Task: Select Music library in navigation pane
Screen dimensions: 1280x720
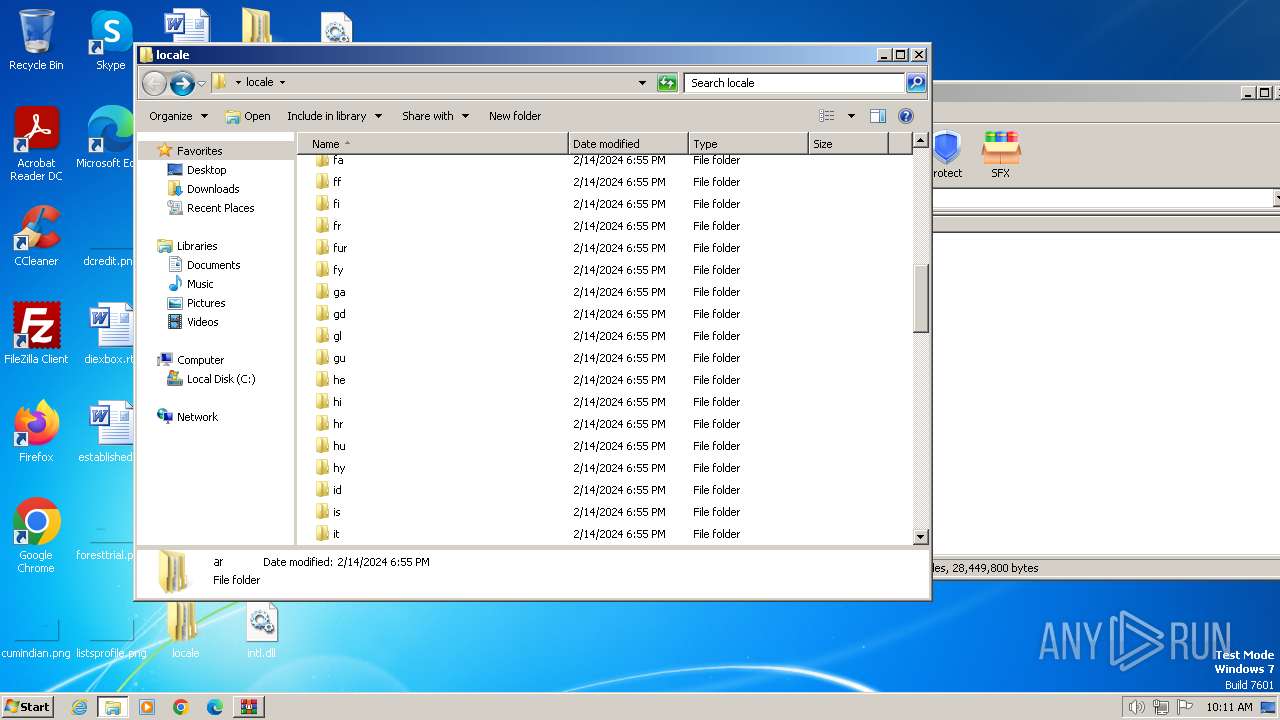Action: pos(200,284)
